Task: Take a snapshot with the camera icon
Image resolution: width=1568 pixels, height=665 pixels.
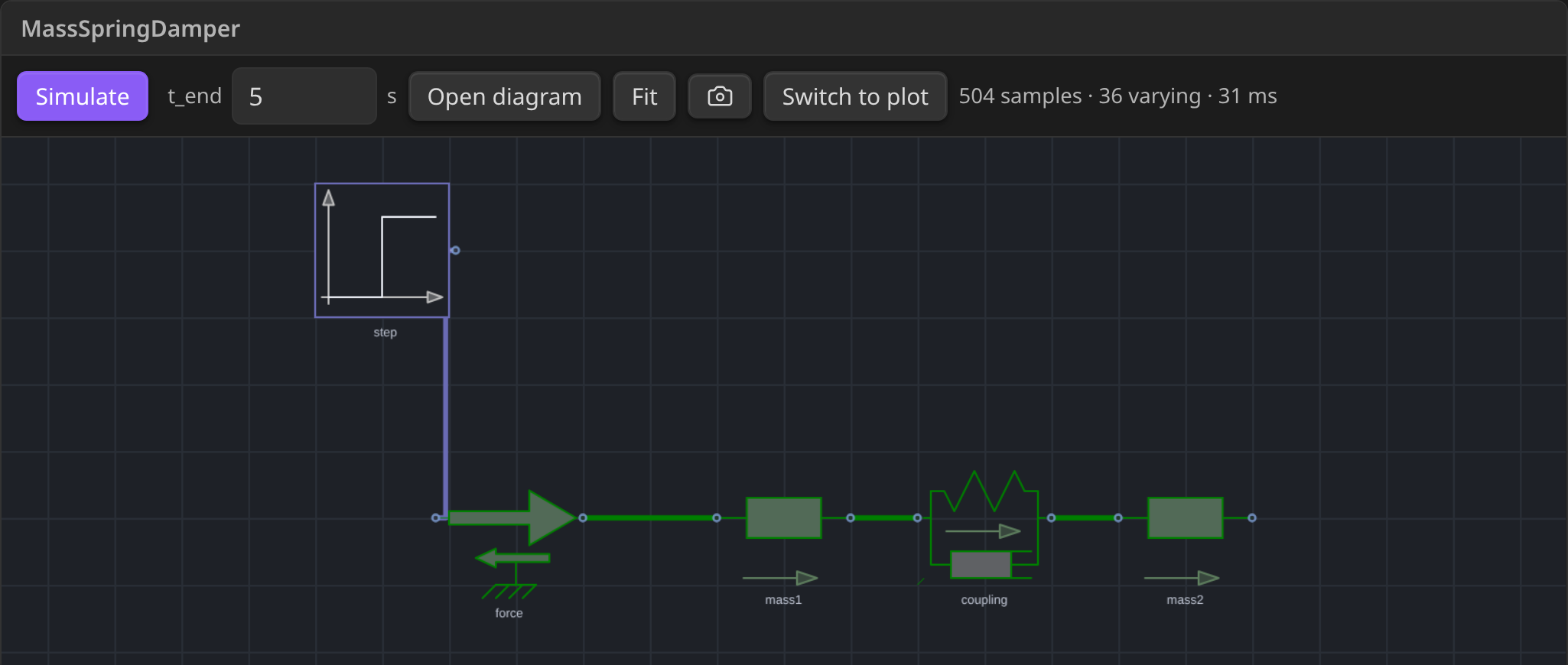Action: coord(720,96)
